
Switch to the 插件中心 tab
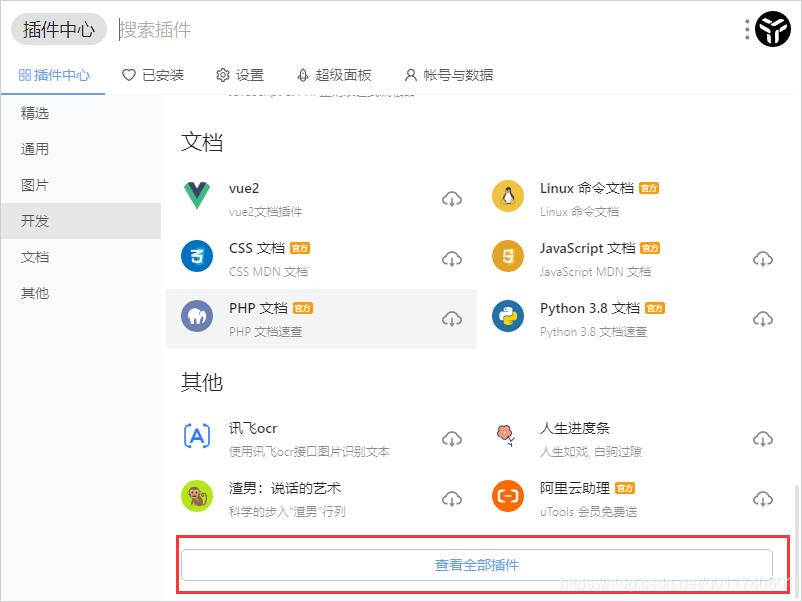pos(54,75)
